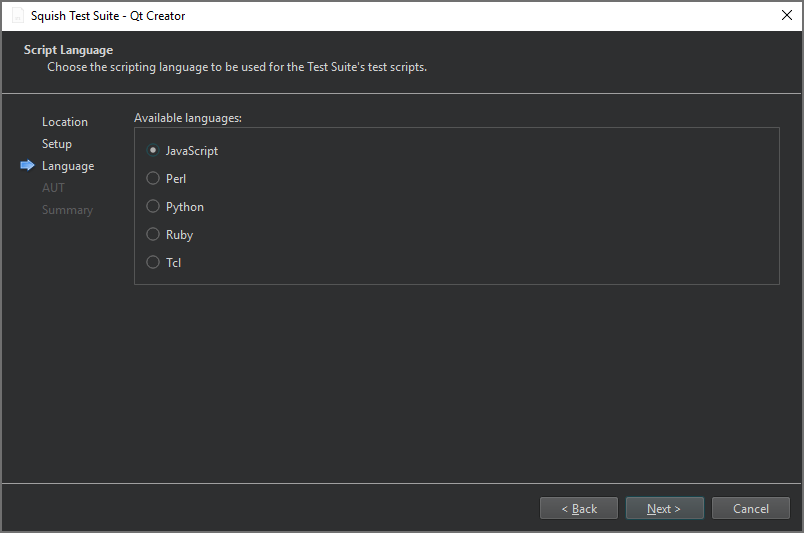Click the Available languages label
The height and width of the screenshot is (533, 804).
[x=188, y=118]
